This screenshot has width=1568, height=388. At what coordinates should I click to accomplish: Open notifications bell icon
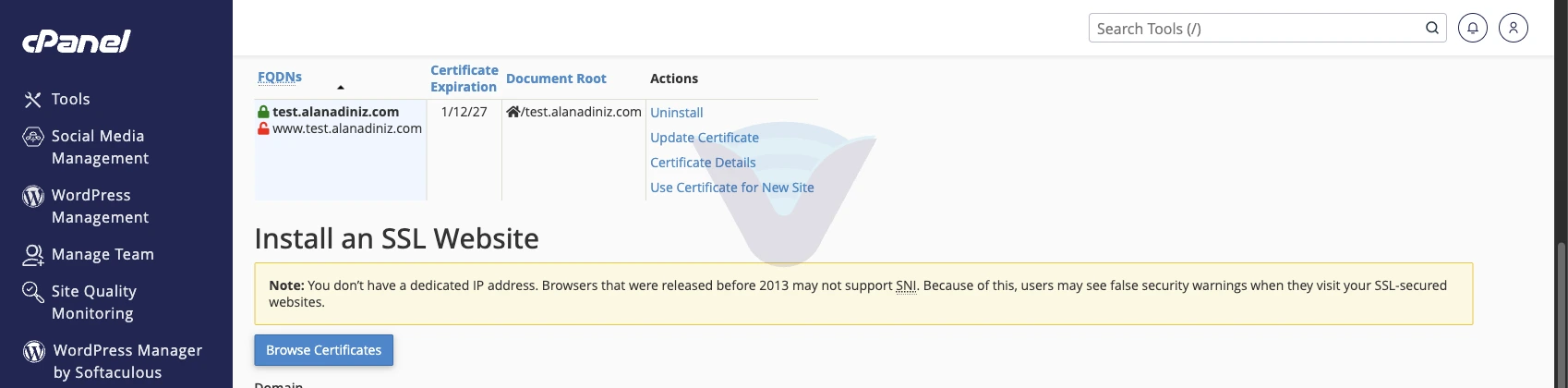tap(1473, 28)
